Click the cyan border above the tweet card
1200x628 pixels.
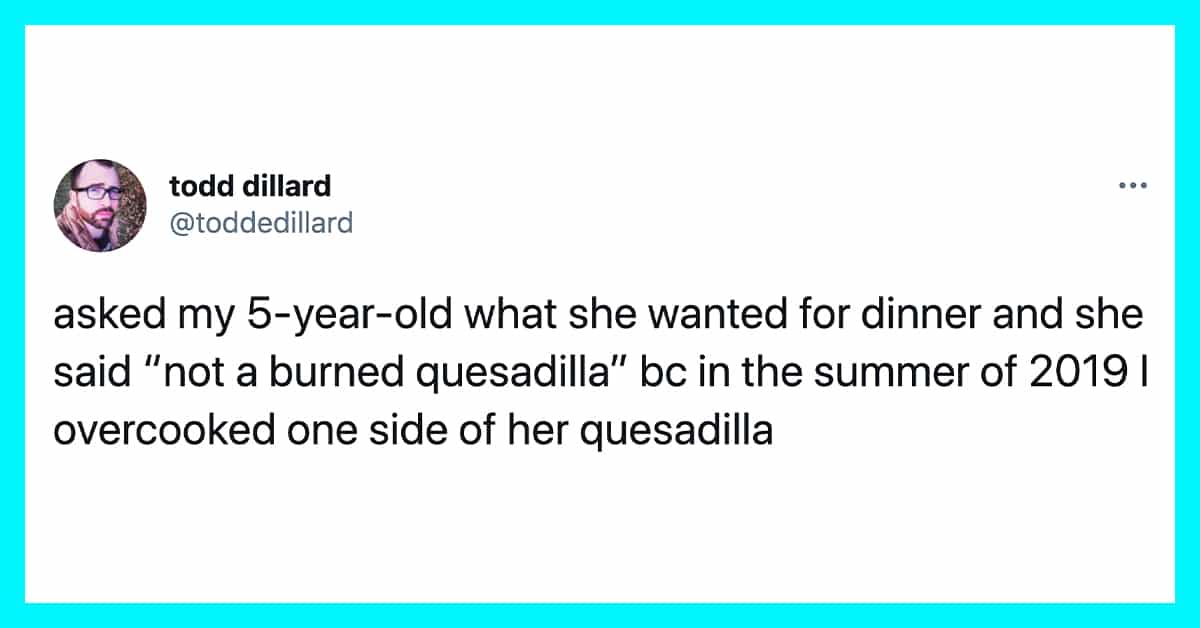point(600,12)
